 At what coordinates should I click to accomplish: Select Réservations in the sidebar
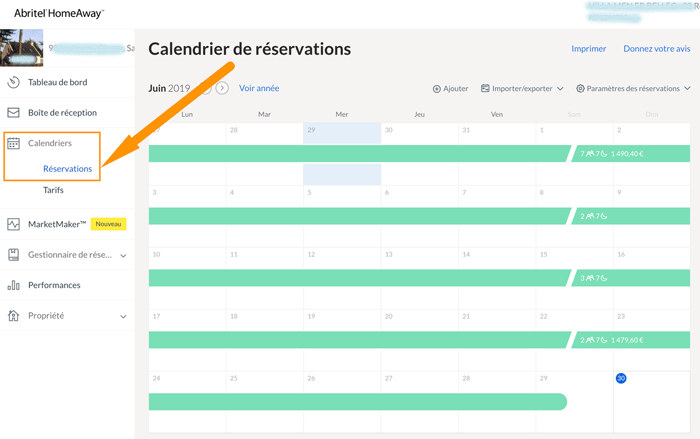[x=68, y=169]
